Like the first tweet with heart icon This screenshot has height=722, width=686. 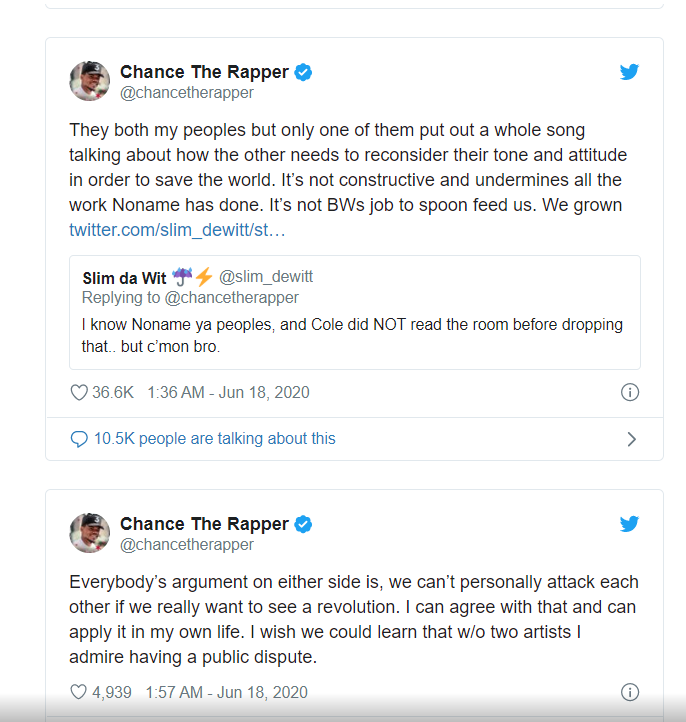[x=79, y=393]
